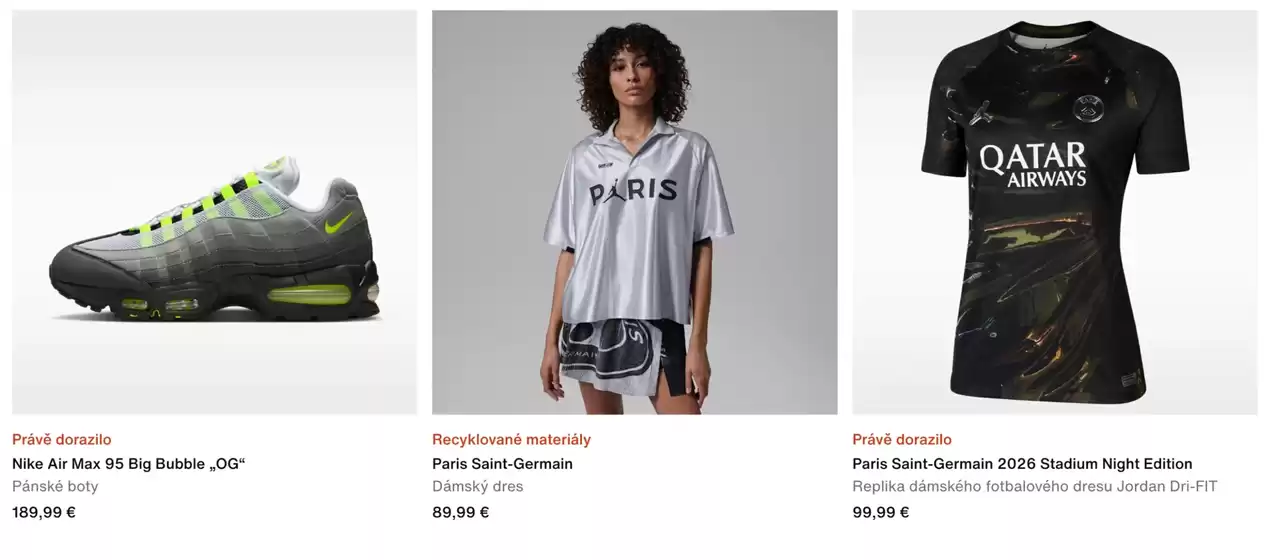Select the 99,99 € price

(880, 513)
